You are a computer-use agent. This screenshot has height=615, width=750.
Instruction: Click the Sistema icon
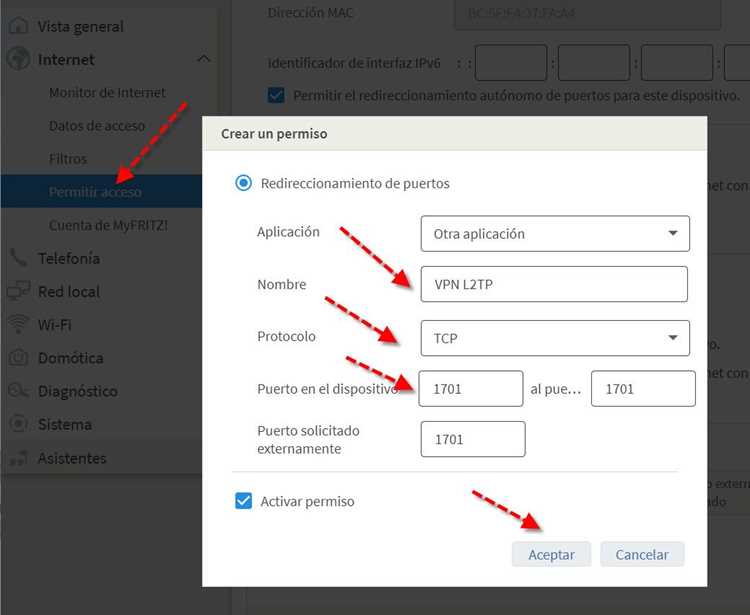18,424
